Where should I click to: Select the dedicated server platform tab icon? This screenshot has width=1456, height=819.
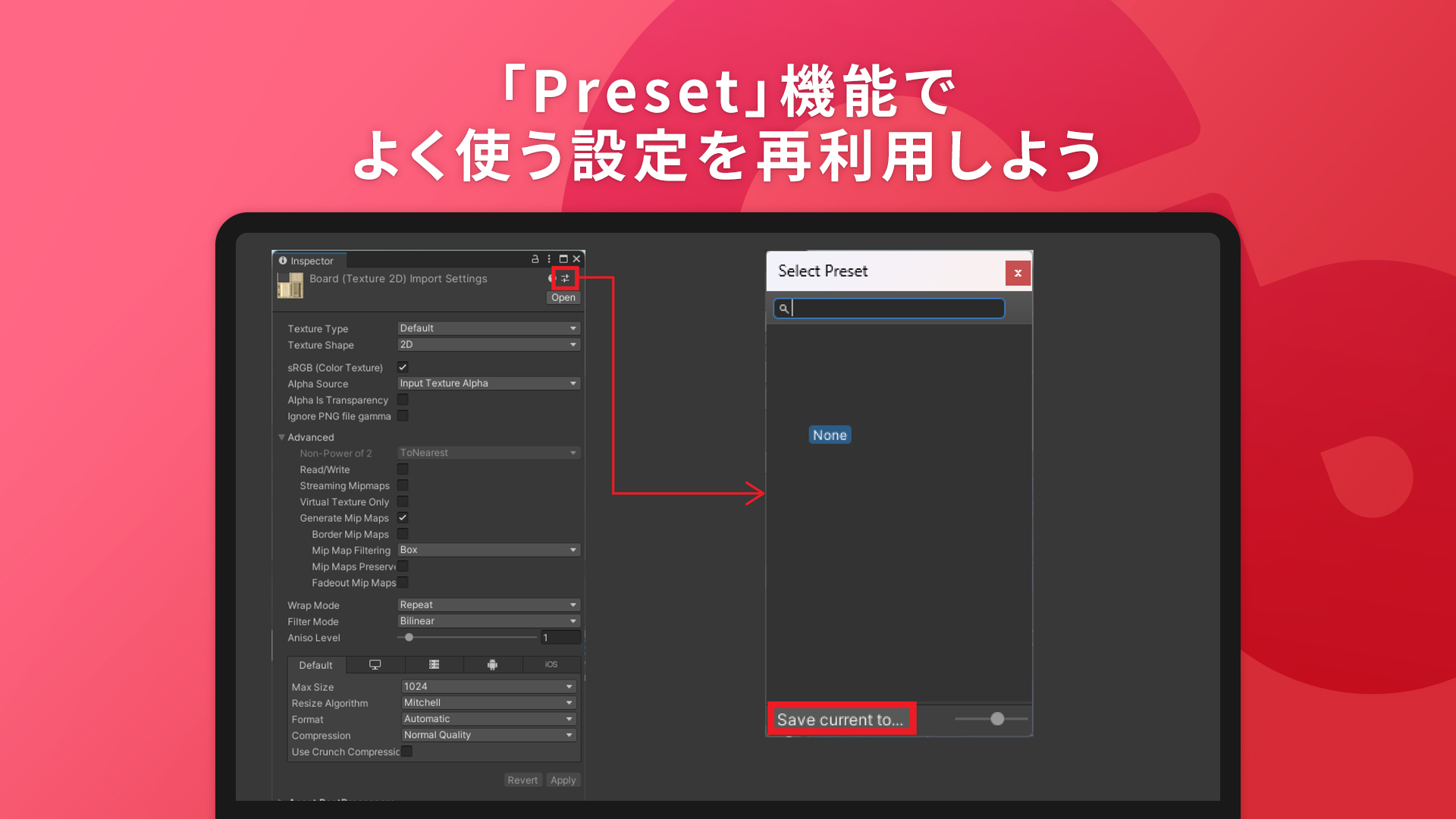tap(434, 664)
